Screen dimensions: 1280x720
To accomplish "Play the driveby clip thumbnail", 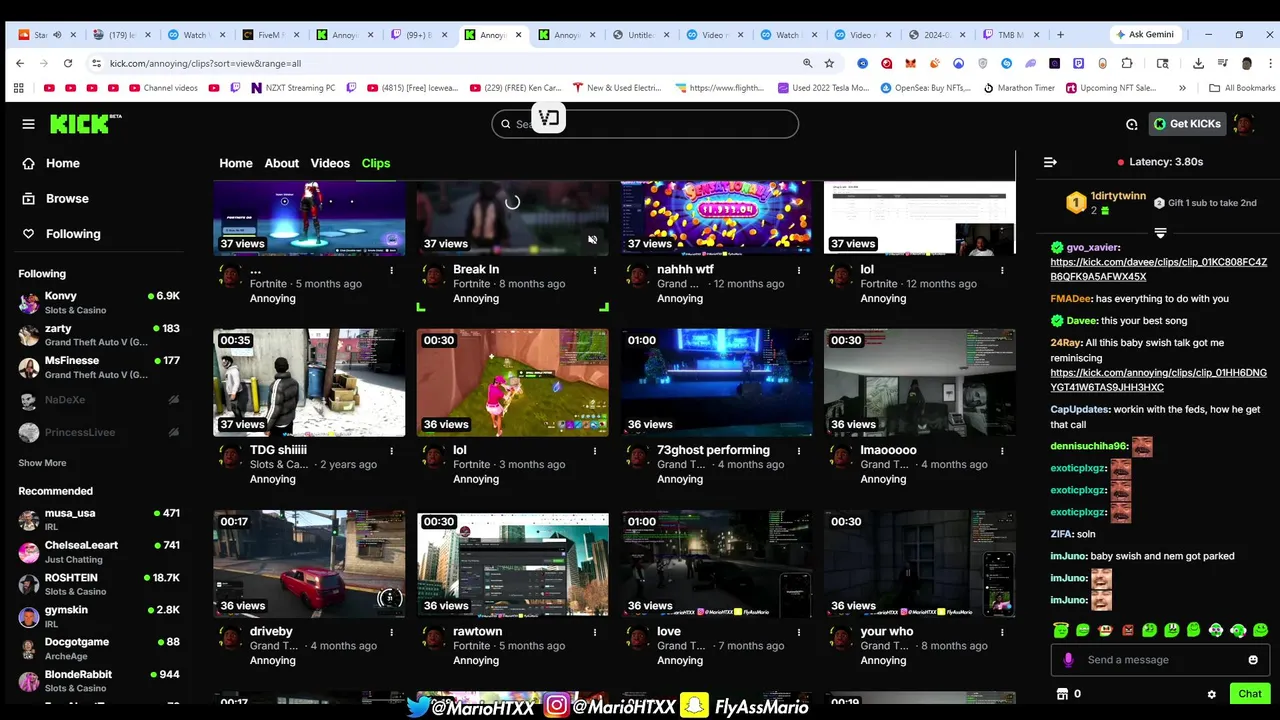I will click(x=309, y=564).
